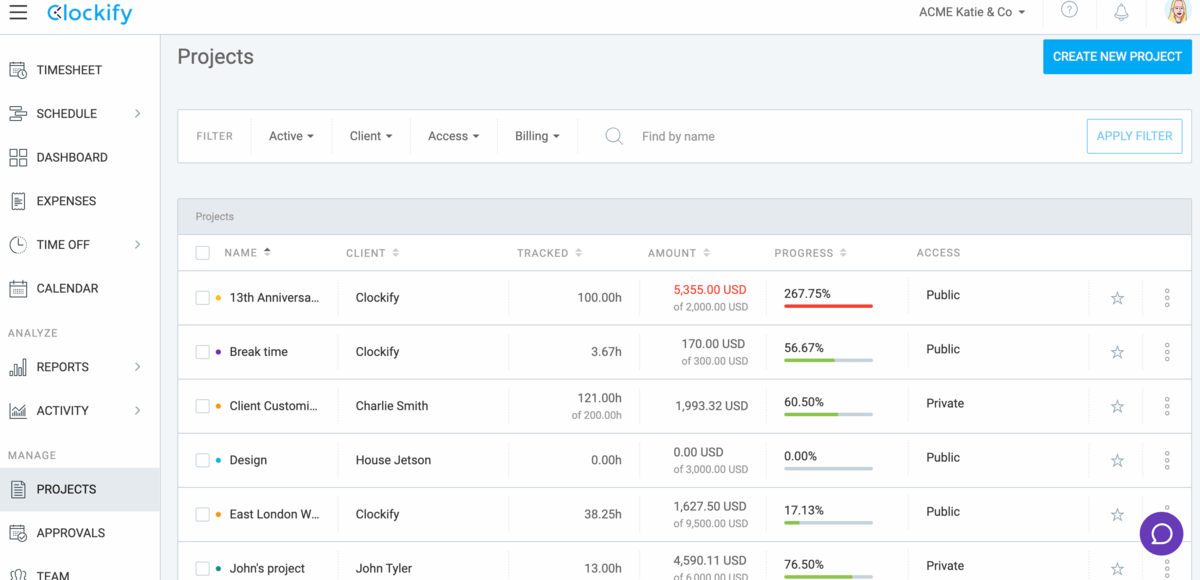Open the Active filter dropdown
Image resolution: width=1200 pixels, height=580 pixels.
(x=291, y=136)
